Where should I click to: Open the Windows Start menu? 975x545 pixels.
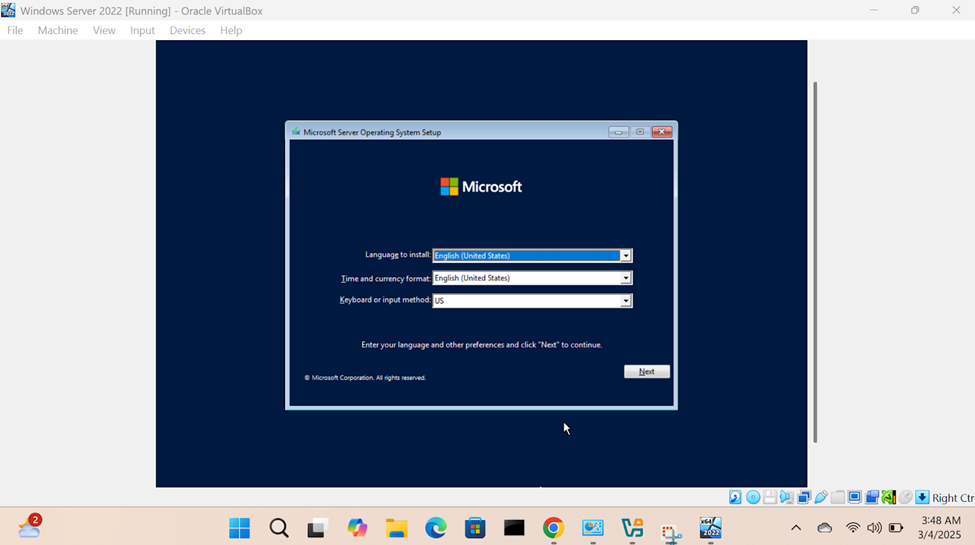pos(239,528)
